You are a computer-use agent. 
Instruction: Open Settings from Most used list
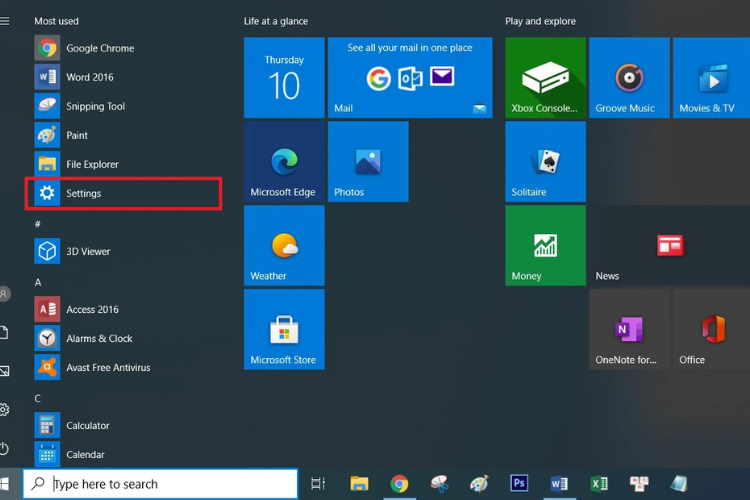coord(123,193)
